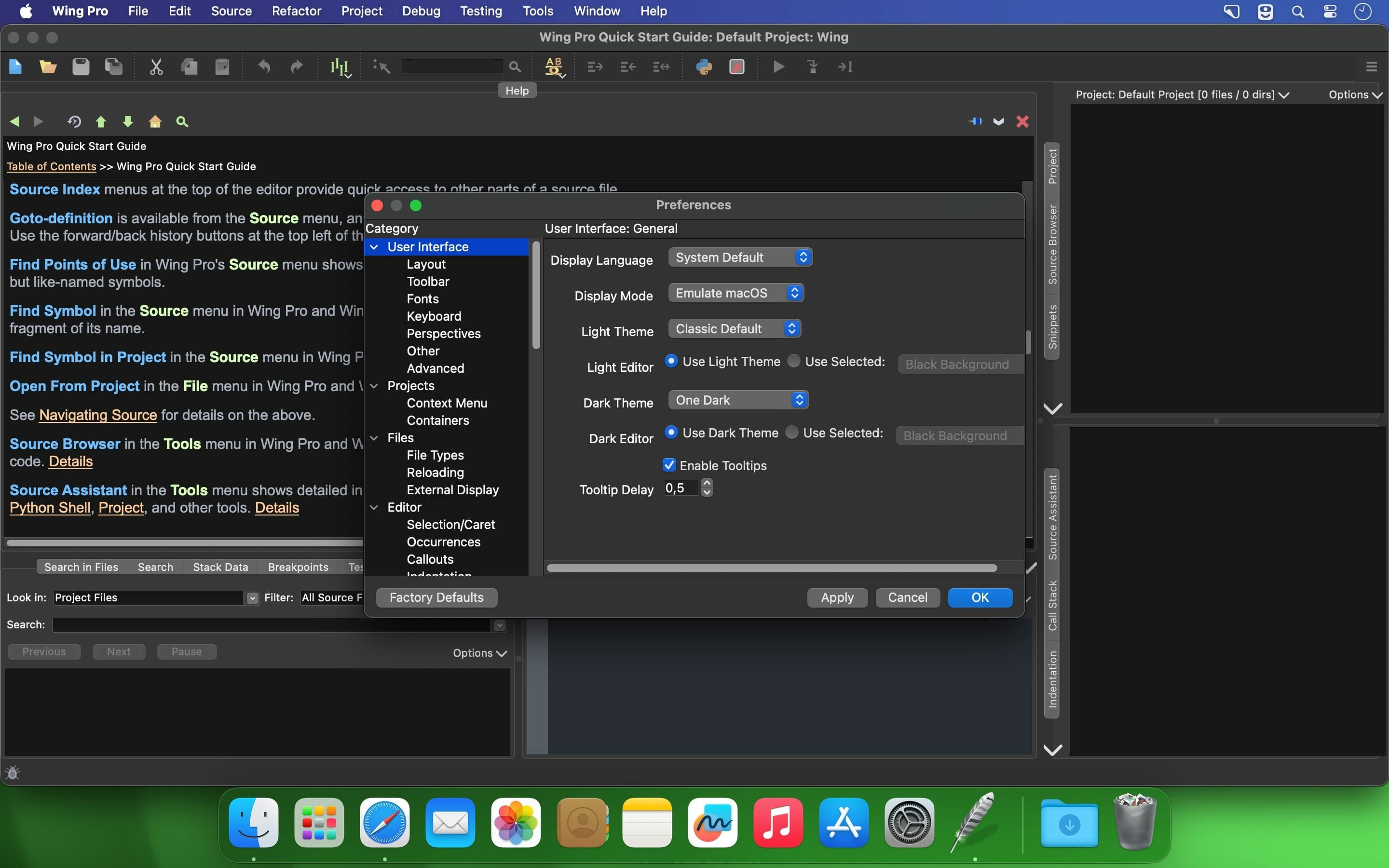This screenshot has width=1389, height=868.
Task: Select Dark Editor Use Selected radio button
Action: click(792, 432)
